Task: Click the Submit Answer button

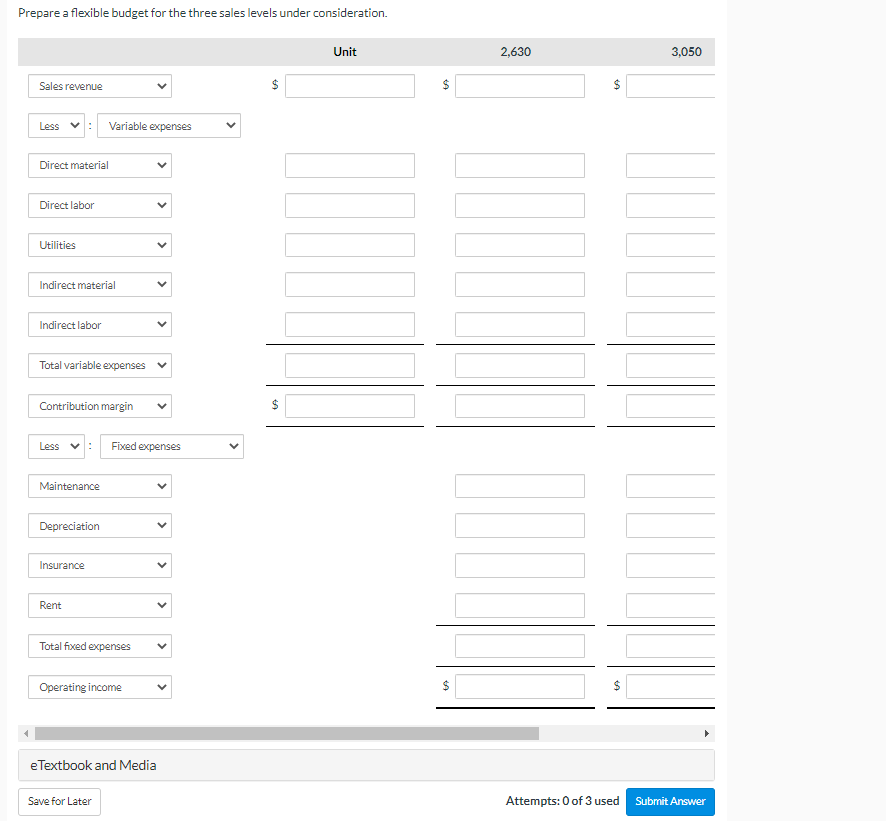Action: [x=670, y=801]
